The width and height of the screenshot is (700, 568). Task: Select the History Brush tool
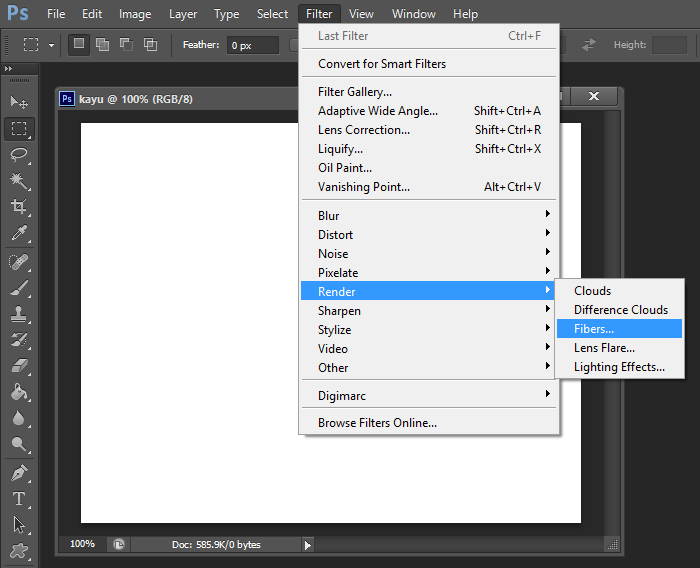point(19,340)
